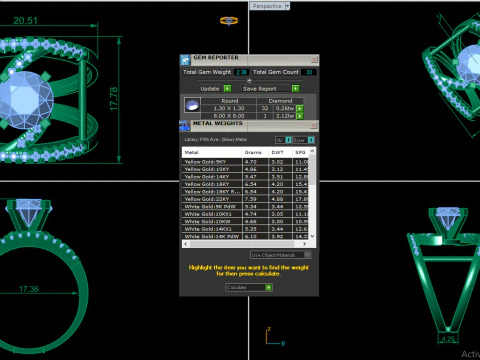Toggle the first cyan switch beside Library
The image size is (480, 360).
(x=289, y=140)
